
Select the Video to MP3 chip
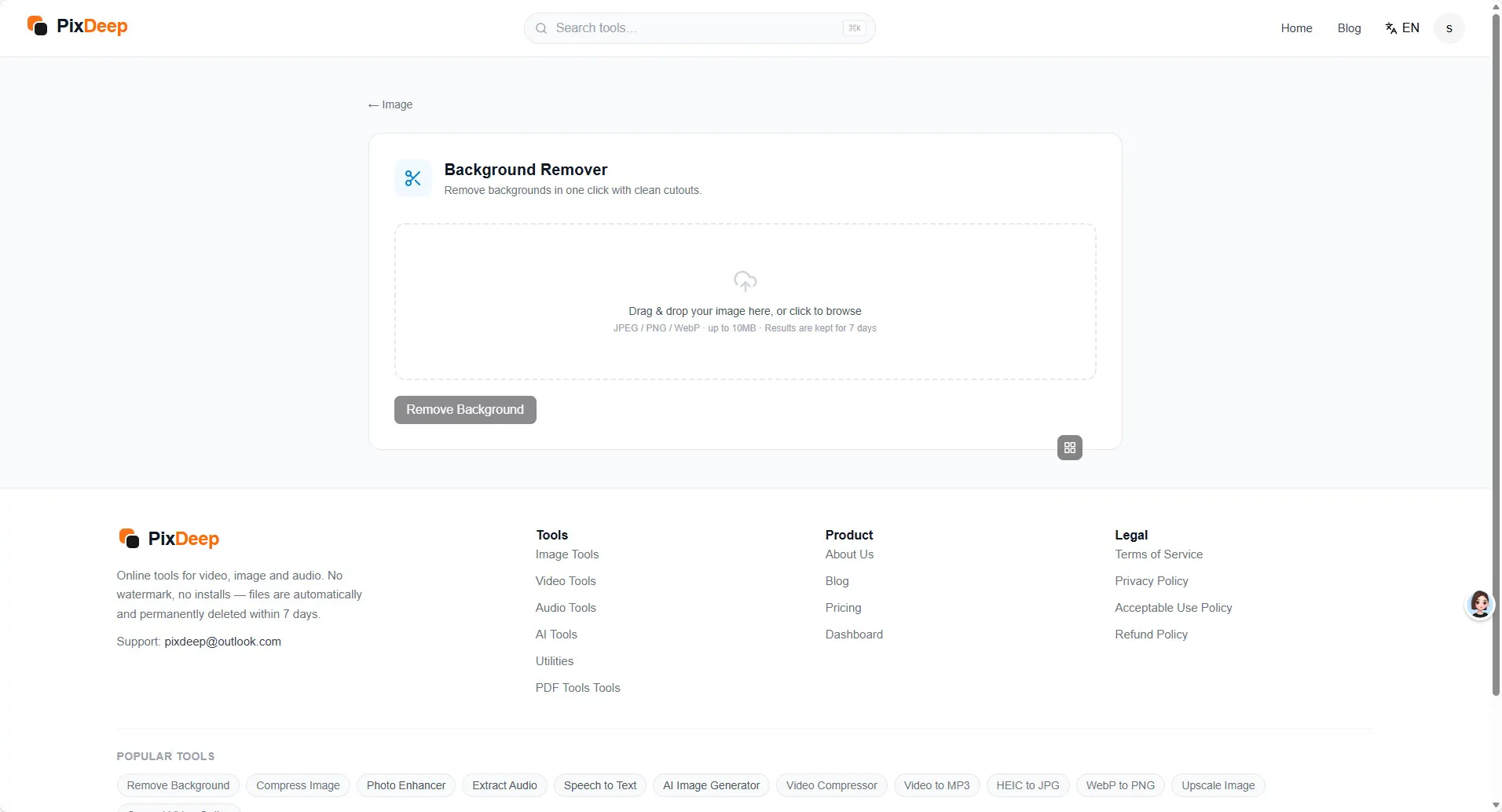tap(936, 785)
